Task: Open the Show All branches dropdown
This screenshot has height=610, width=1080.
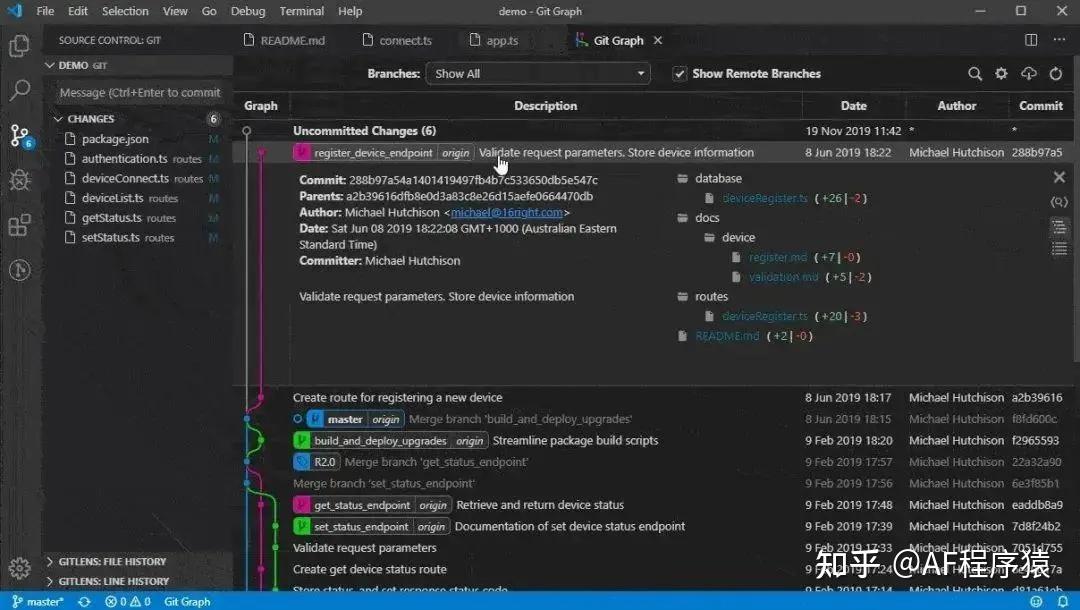Action: (x=538, y=73)
